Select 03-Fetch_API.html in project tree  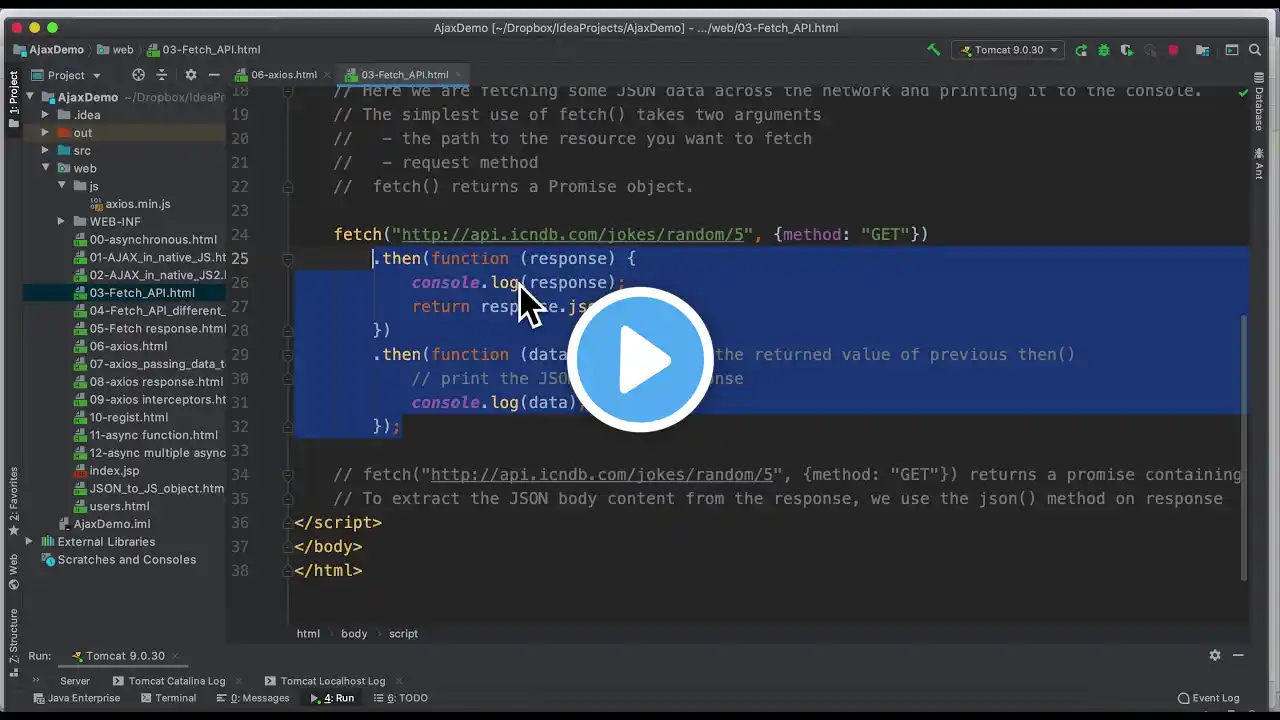point(134,293)
